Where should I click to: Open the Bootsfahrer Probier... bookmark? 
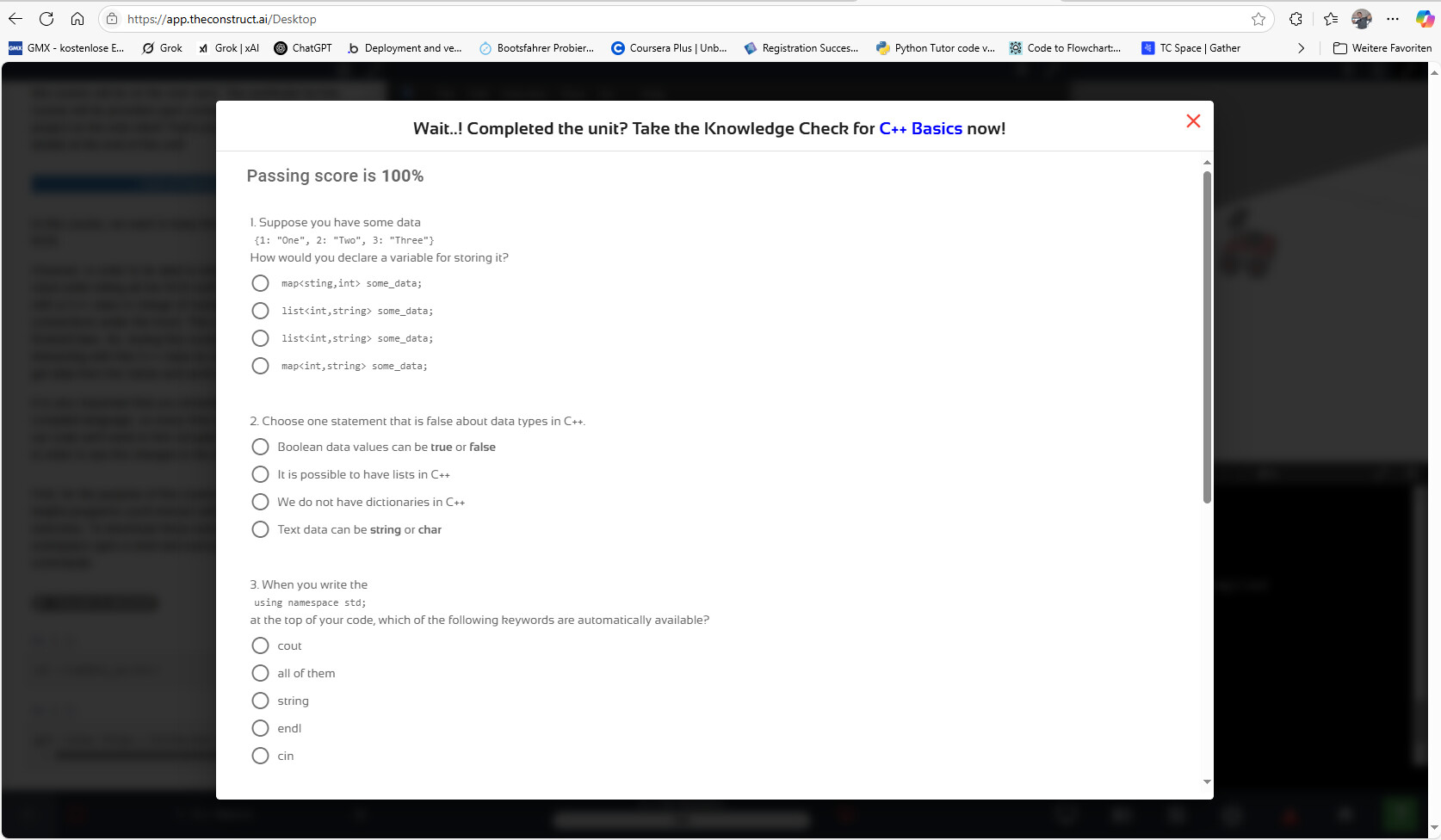[536, 48]
